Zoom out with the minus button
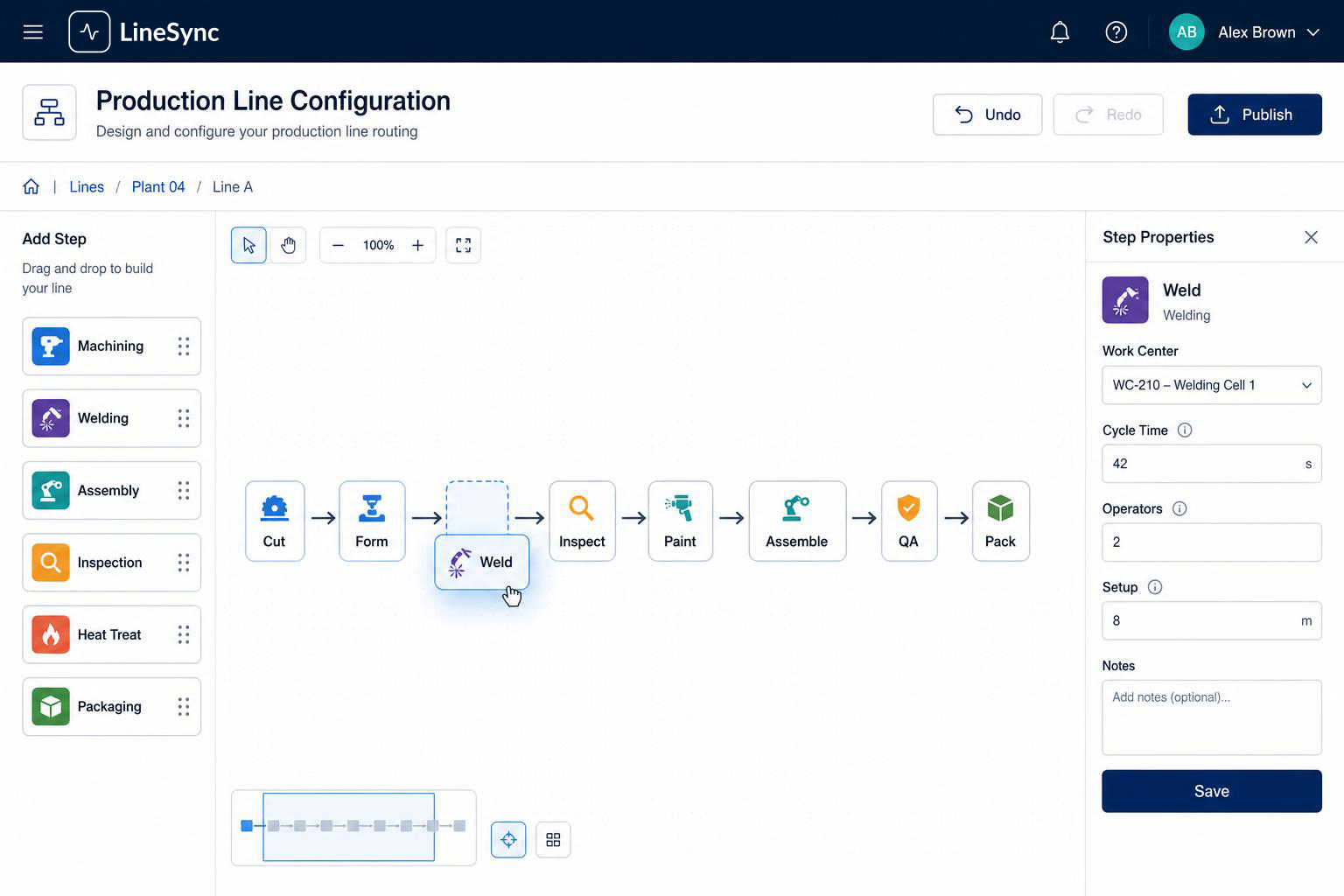 click(338, 245)
